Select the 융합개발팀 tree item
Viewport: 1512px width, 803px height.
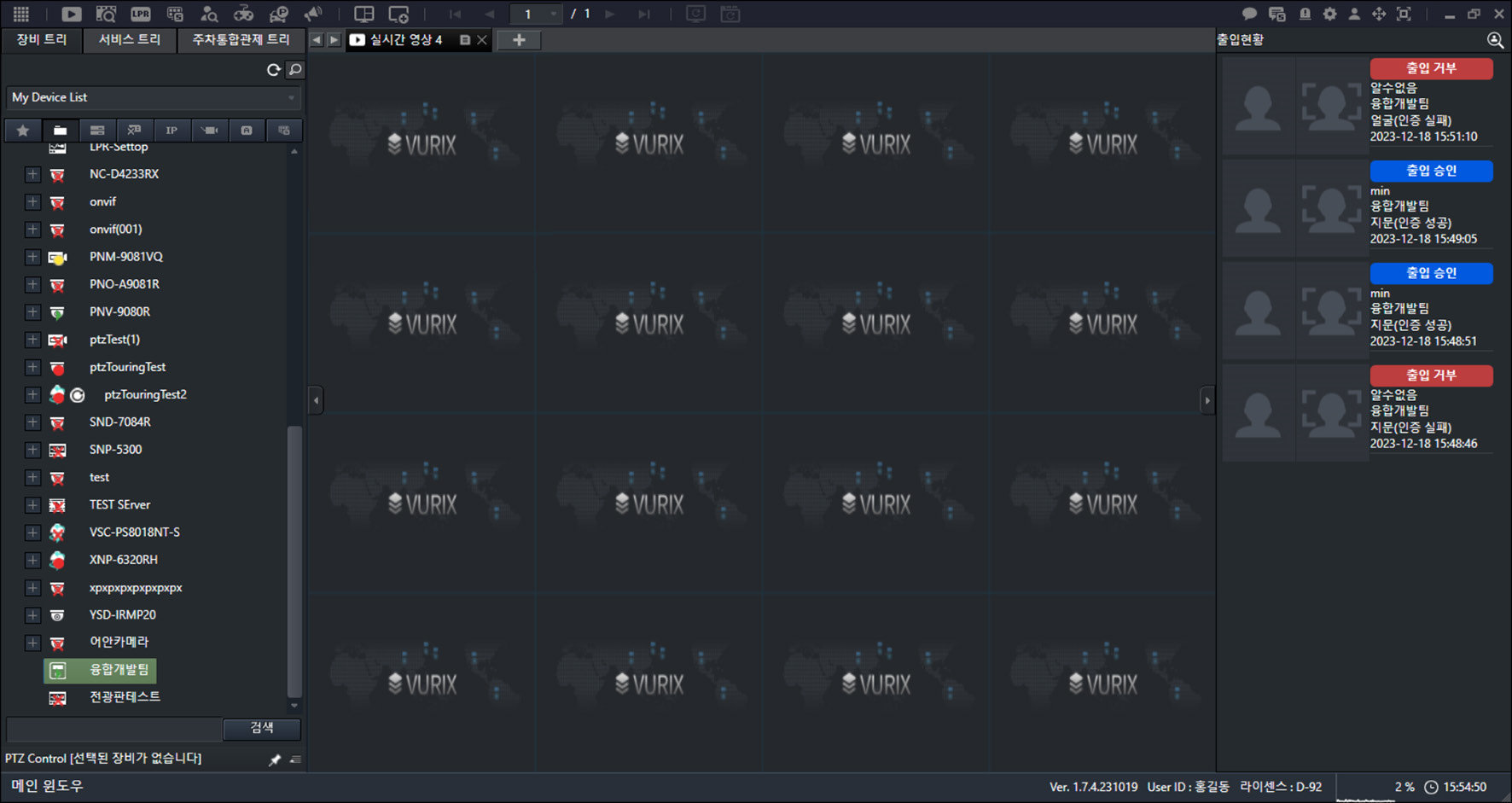100,670
